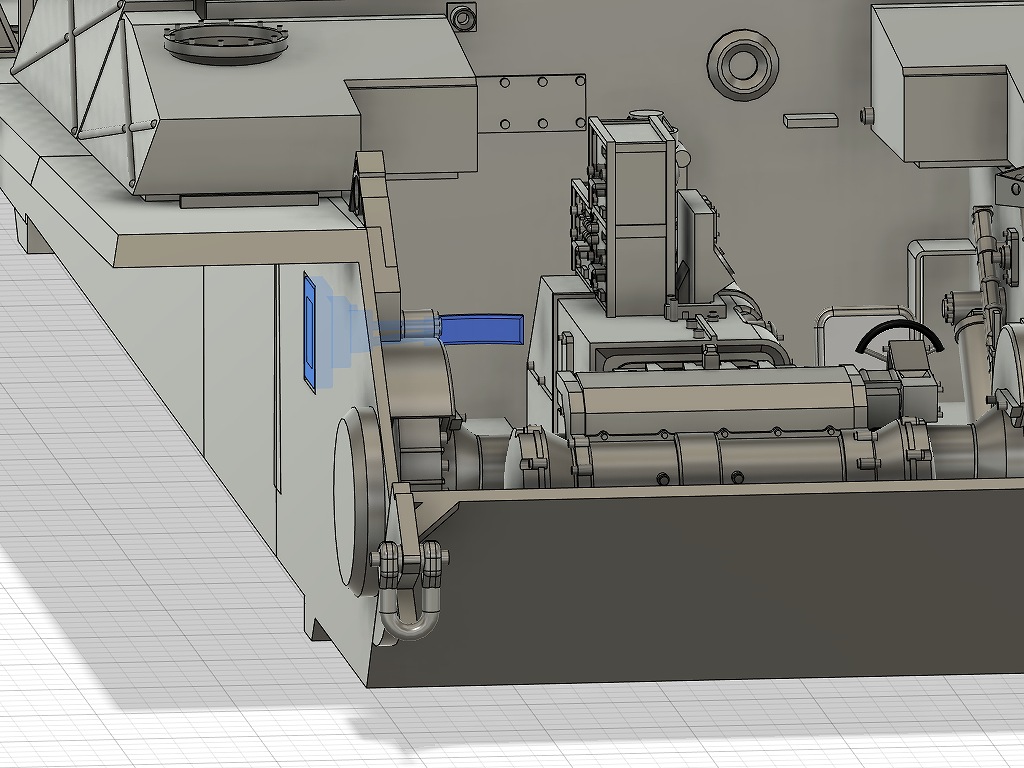Click the black curved handle arc
This screenshot has height=768, width=1024.
coord(898,332)
